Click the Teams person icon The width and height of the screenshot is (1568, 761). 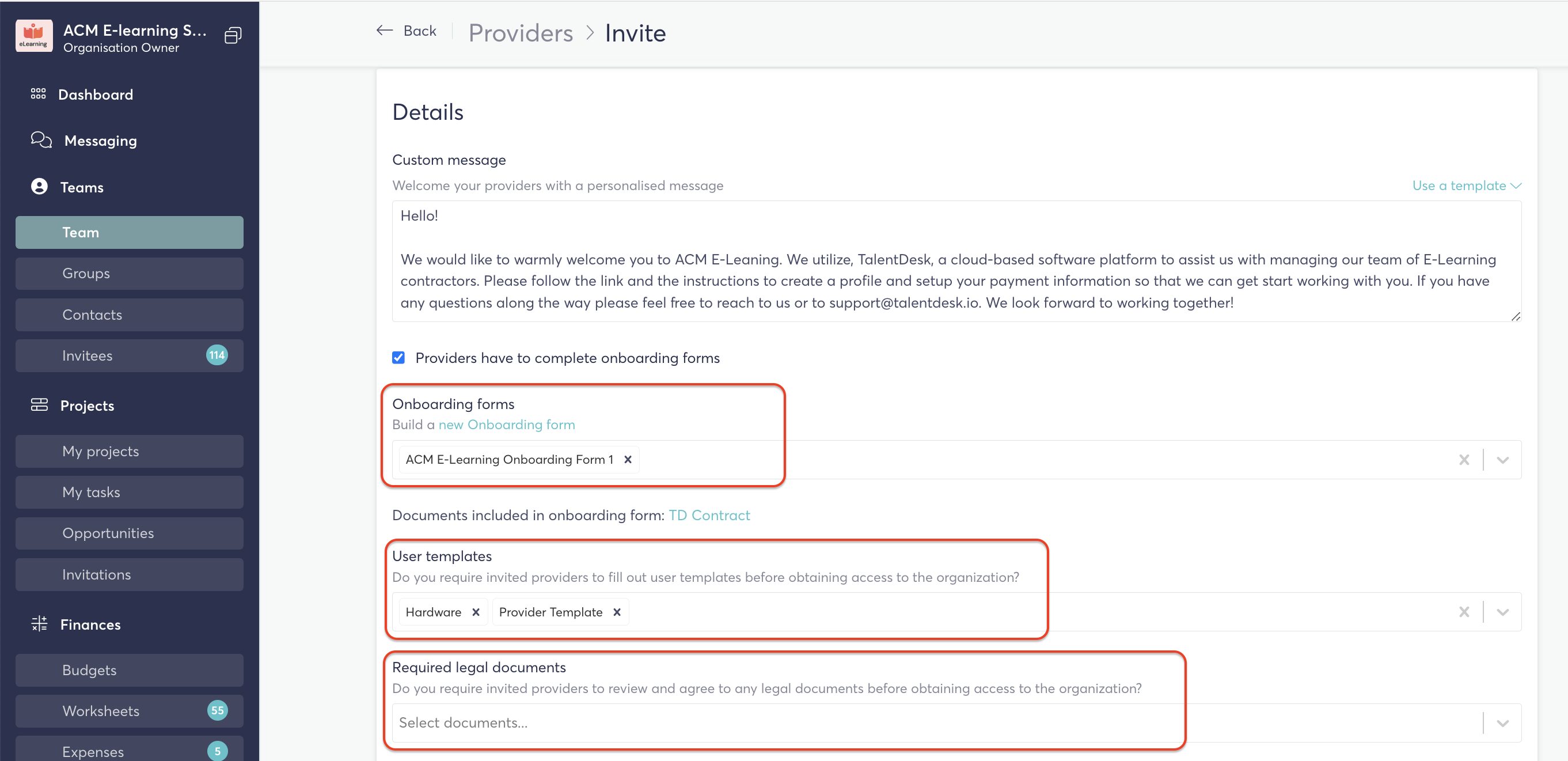coord(40,186)
